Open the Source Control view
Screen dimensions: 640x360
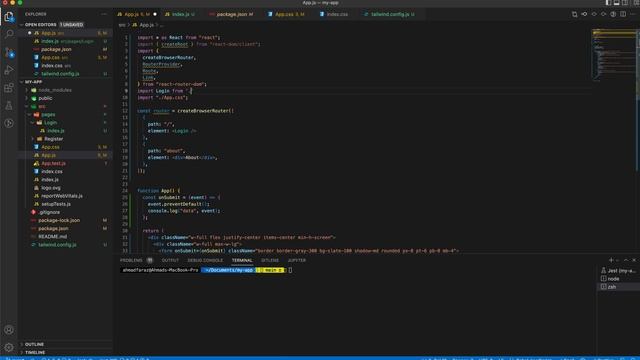click(9, 52)
